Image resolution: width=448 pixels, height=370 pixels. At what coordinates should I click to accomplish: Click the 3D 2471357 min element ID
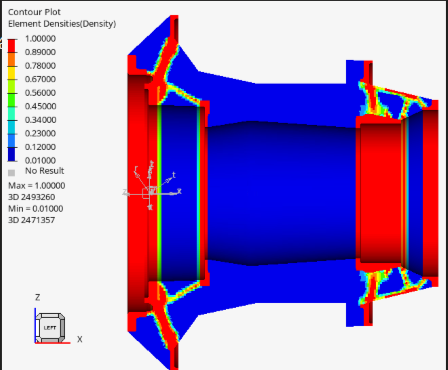[32, 220]
